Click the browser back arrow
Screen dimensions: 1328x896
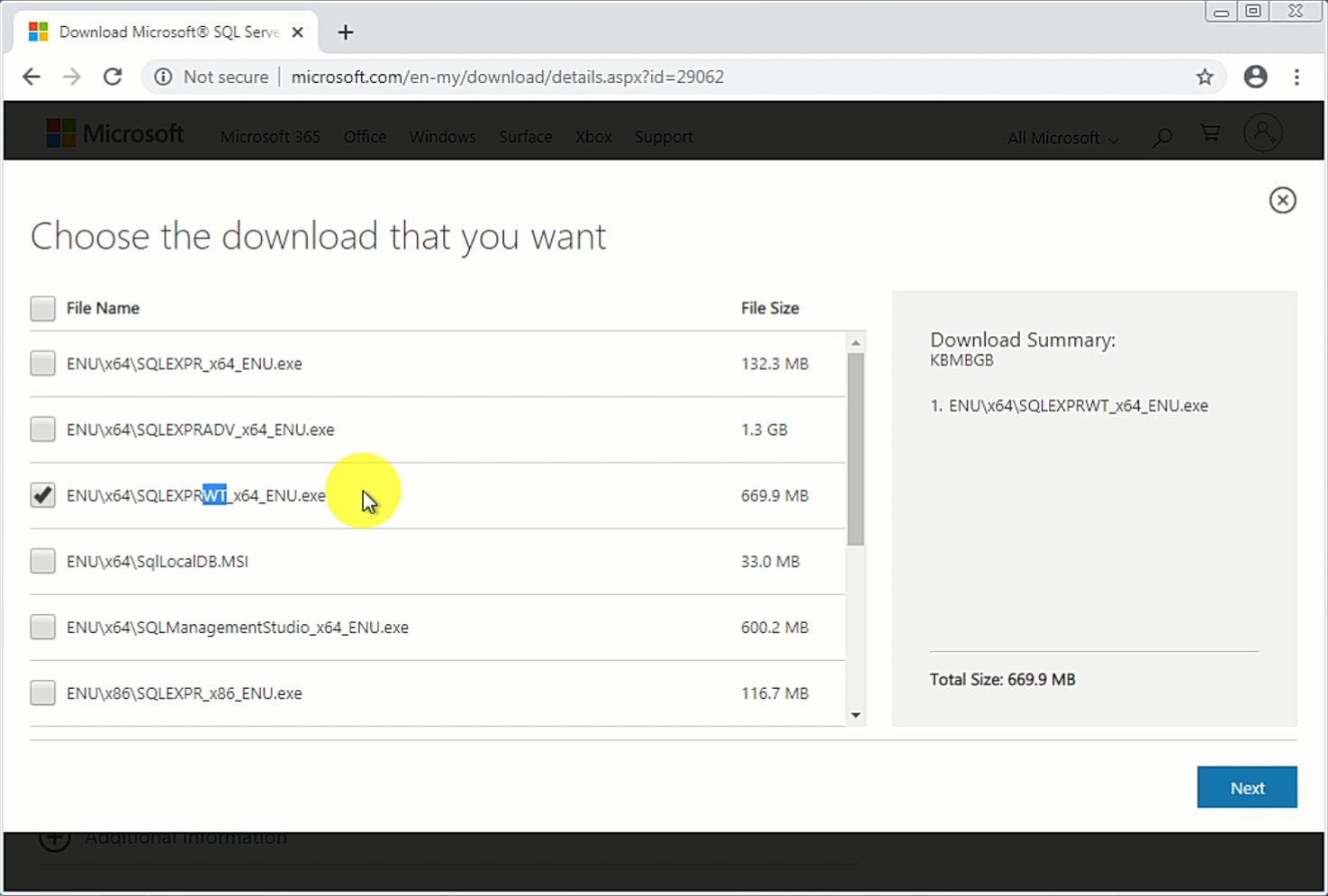pos(32,77)
